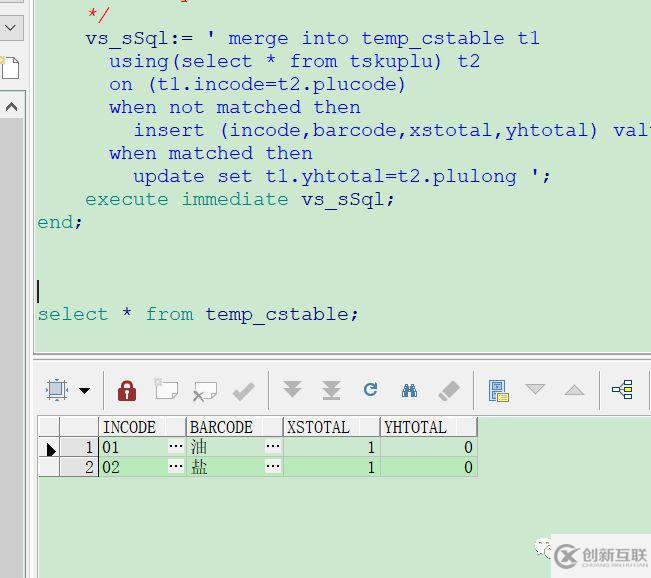Screen dimensions: 651x578
Task: Click the previous record up triangle
Action: click(574, 389)
